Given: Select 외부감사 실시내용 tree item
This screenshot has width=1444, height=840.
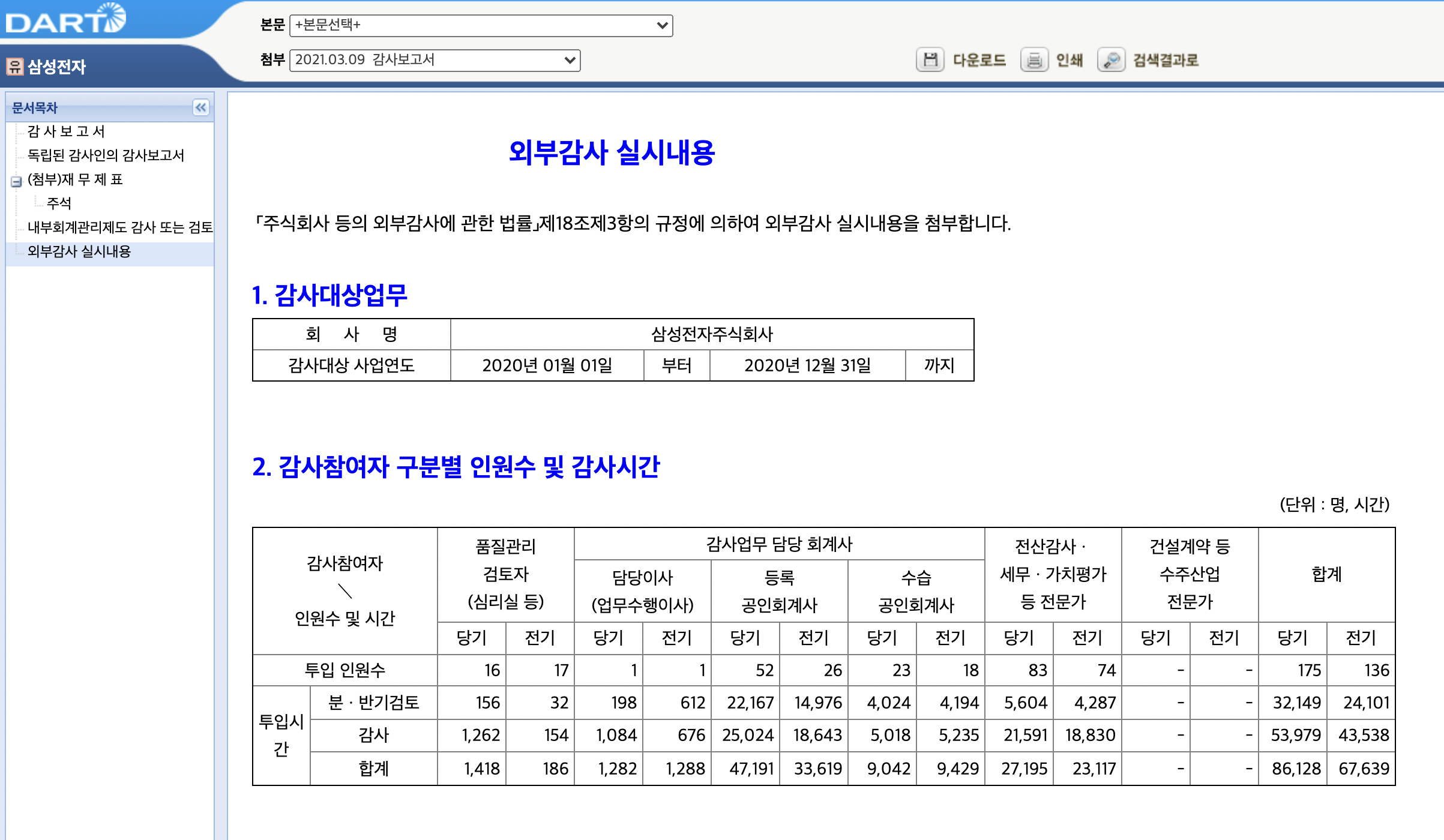Looking at the screenshot, I should pyautogui.click(x=79, y=251).
